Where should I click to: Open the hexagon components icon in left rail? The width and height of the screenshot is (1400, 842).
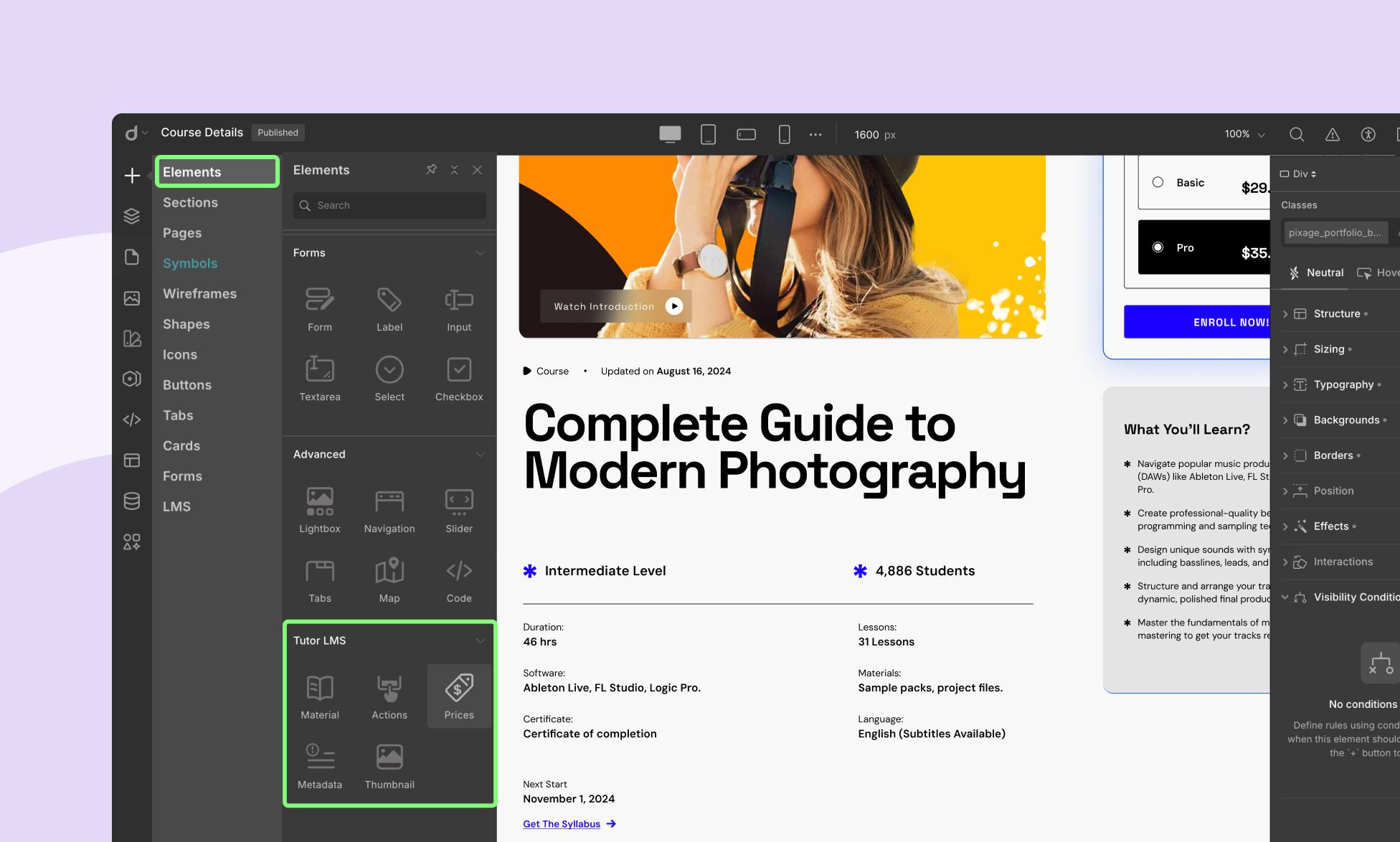pyautogui.click(x=132, y=379)
